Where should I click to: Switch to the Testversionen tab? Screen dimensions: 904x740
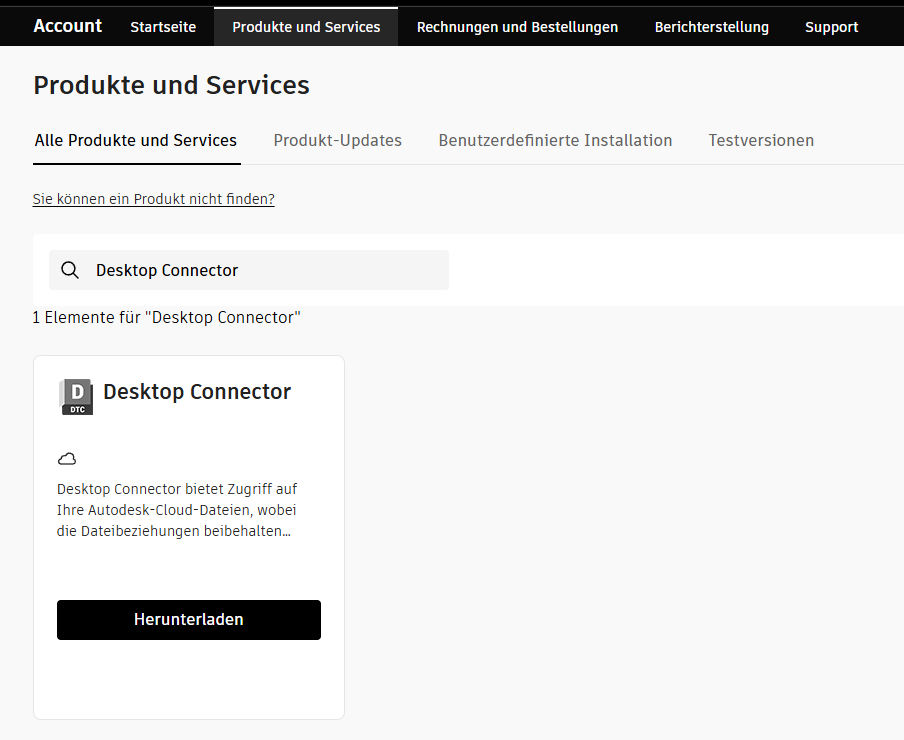[761, 141]
